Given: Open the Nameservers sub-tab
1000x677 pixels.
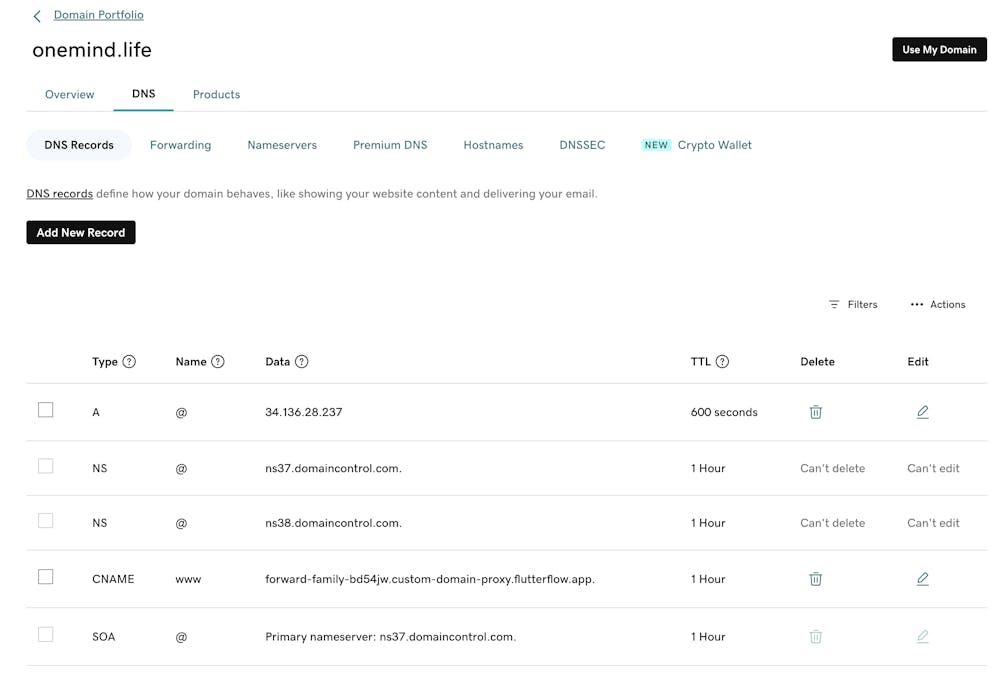Looking at the screenshot, I should point(282,145).
